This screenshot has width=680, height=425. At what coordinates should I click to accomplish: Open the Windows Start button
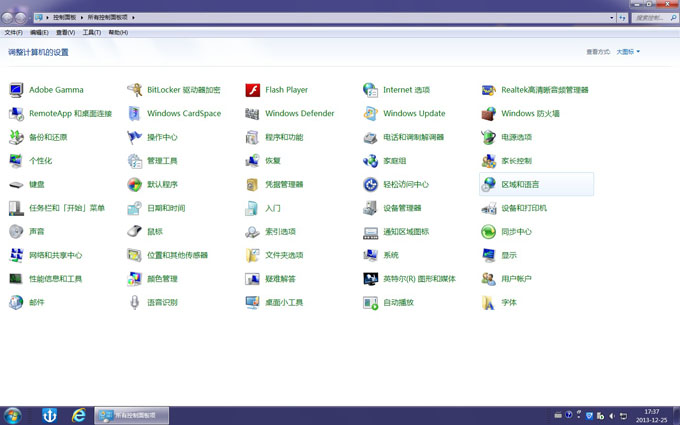coord(12,416)
